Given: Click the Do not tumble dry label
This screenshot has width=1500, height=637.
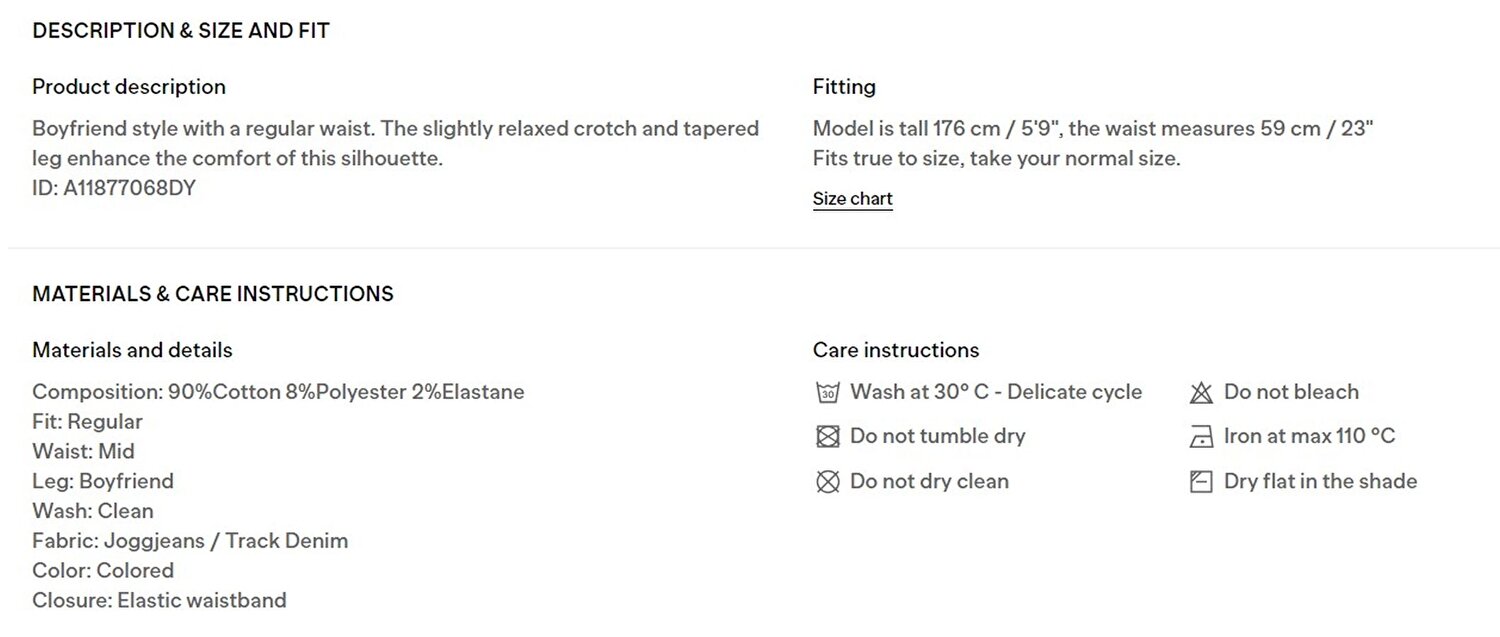Looking at the screenshot, I should 938,436.
